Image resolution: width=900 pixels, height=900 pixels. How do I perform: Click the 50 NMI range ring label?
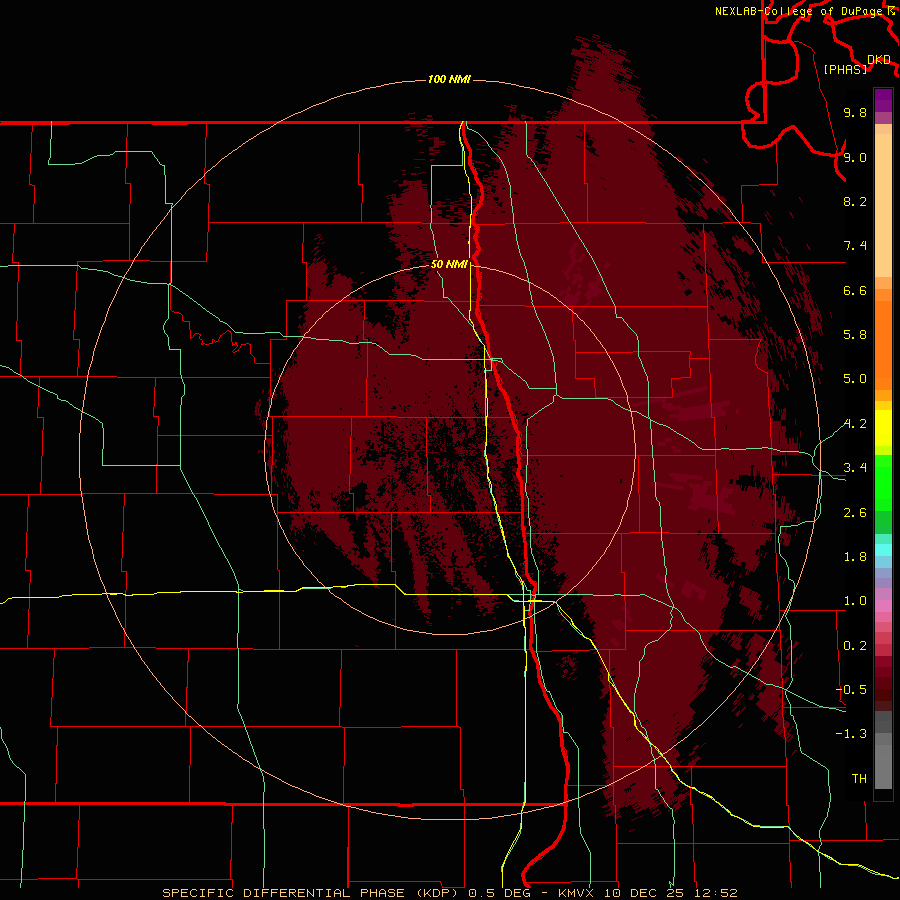(x=449, y=264)
